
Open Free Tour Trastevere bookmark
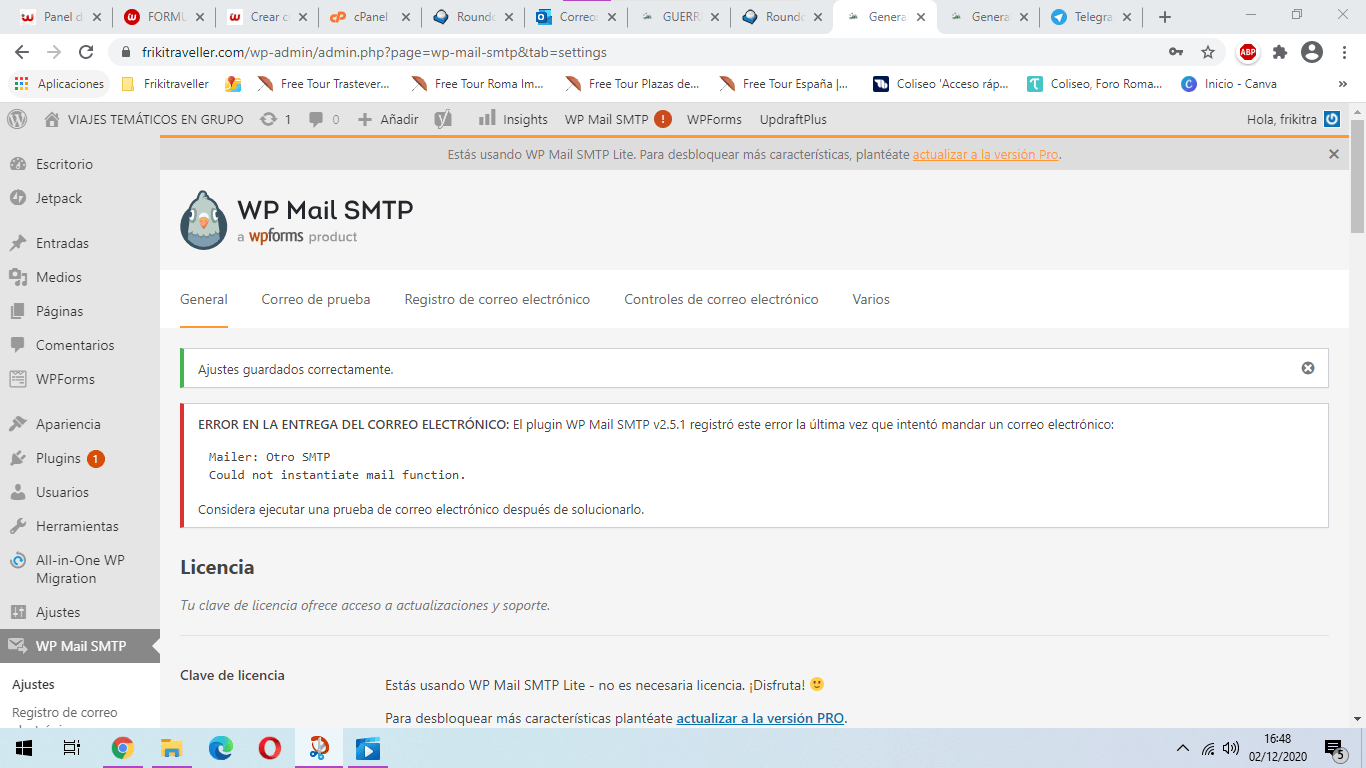point(324,84)
